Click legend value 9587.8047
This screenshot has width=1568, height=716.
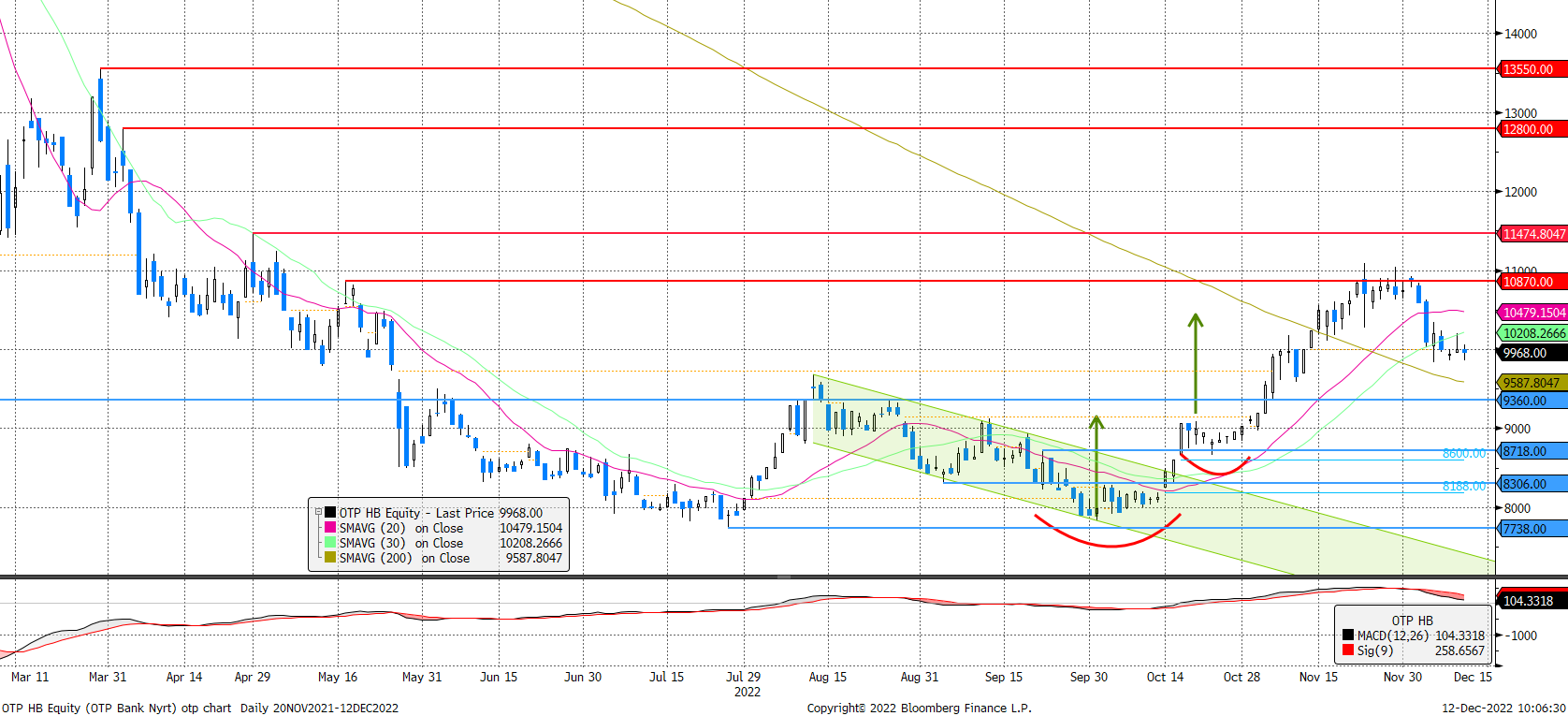[x=534, y=558]
